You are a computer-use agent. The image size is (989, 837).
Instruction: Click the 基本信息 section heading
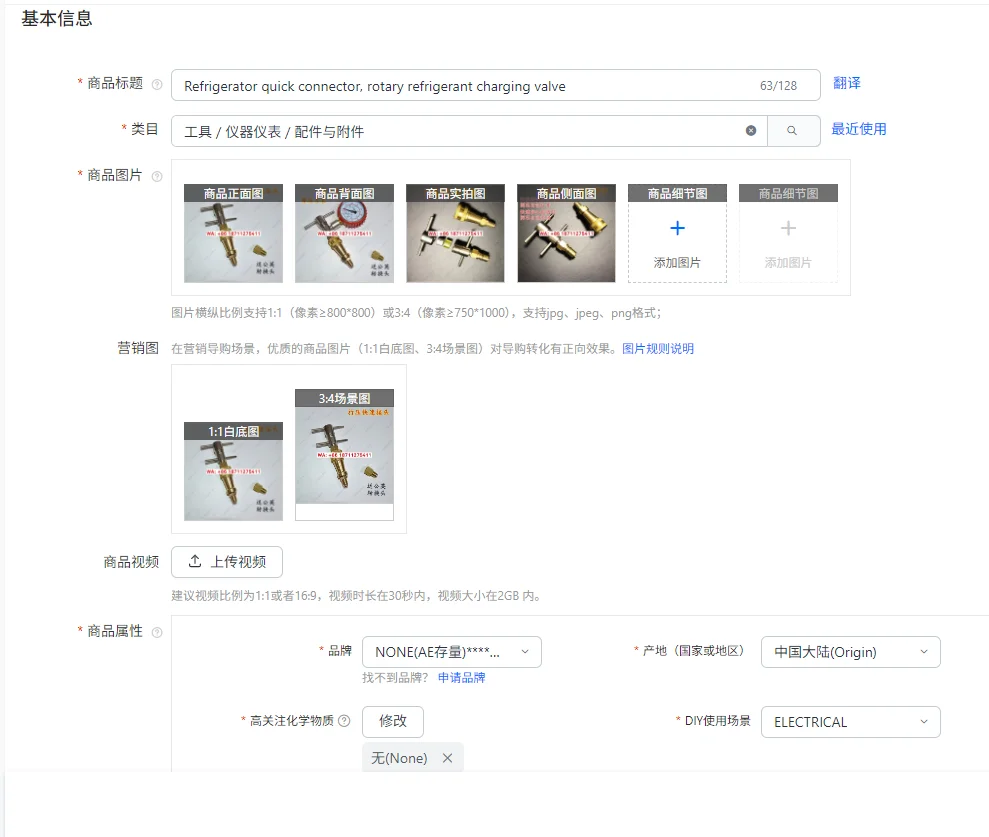[x=57, y=19]
